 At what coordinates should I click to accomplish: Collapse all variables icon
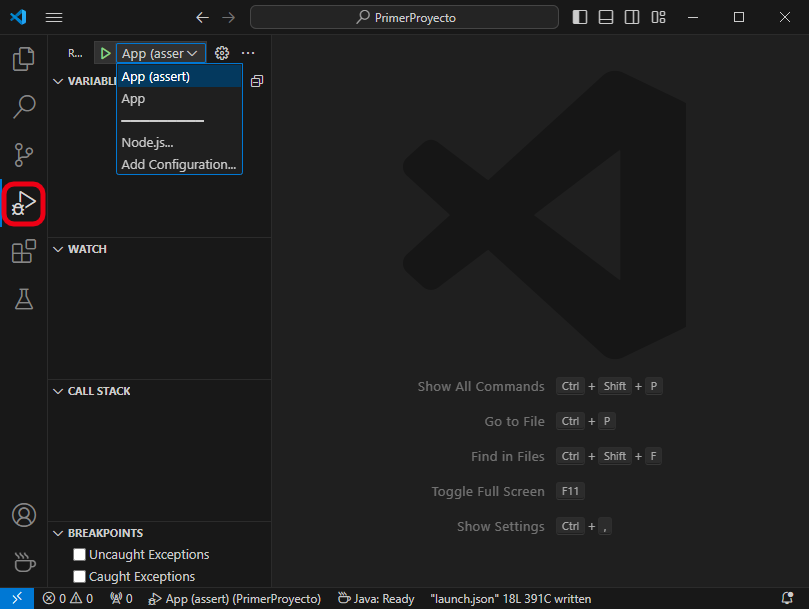(257, 81)
